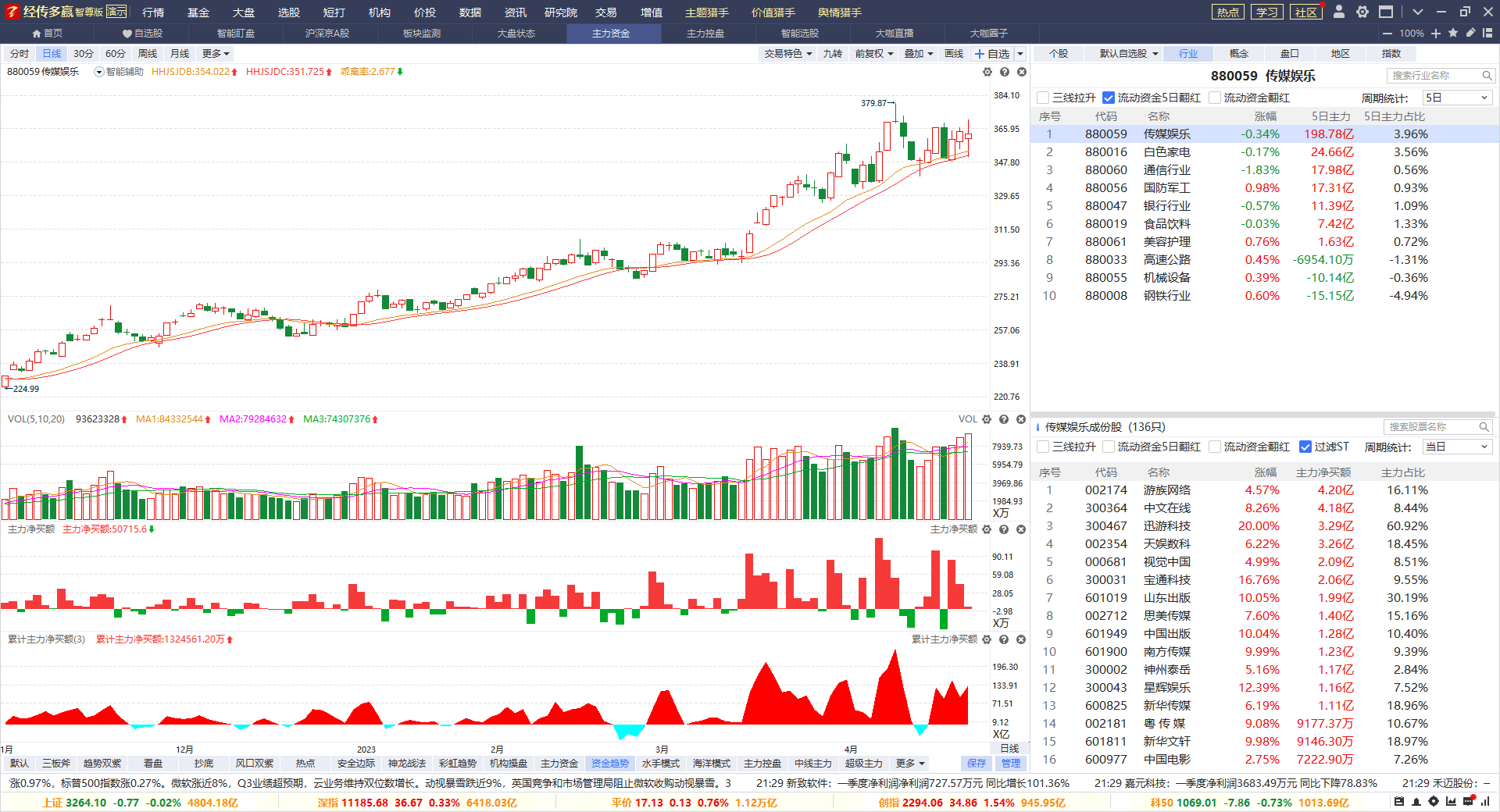Open settings gear in title bar
The width and height of the screenshot is (1500, 812).
pyautogui.click(x=1362, y=12)
